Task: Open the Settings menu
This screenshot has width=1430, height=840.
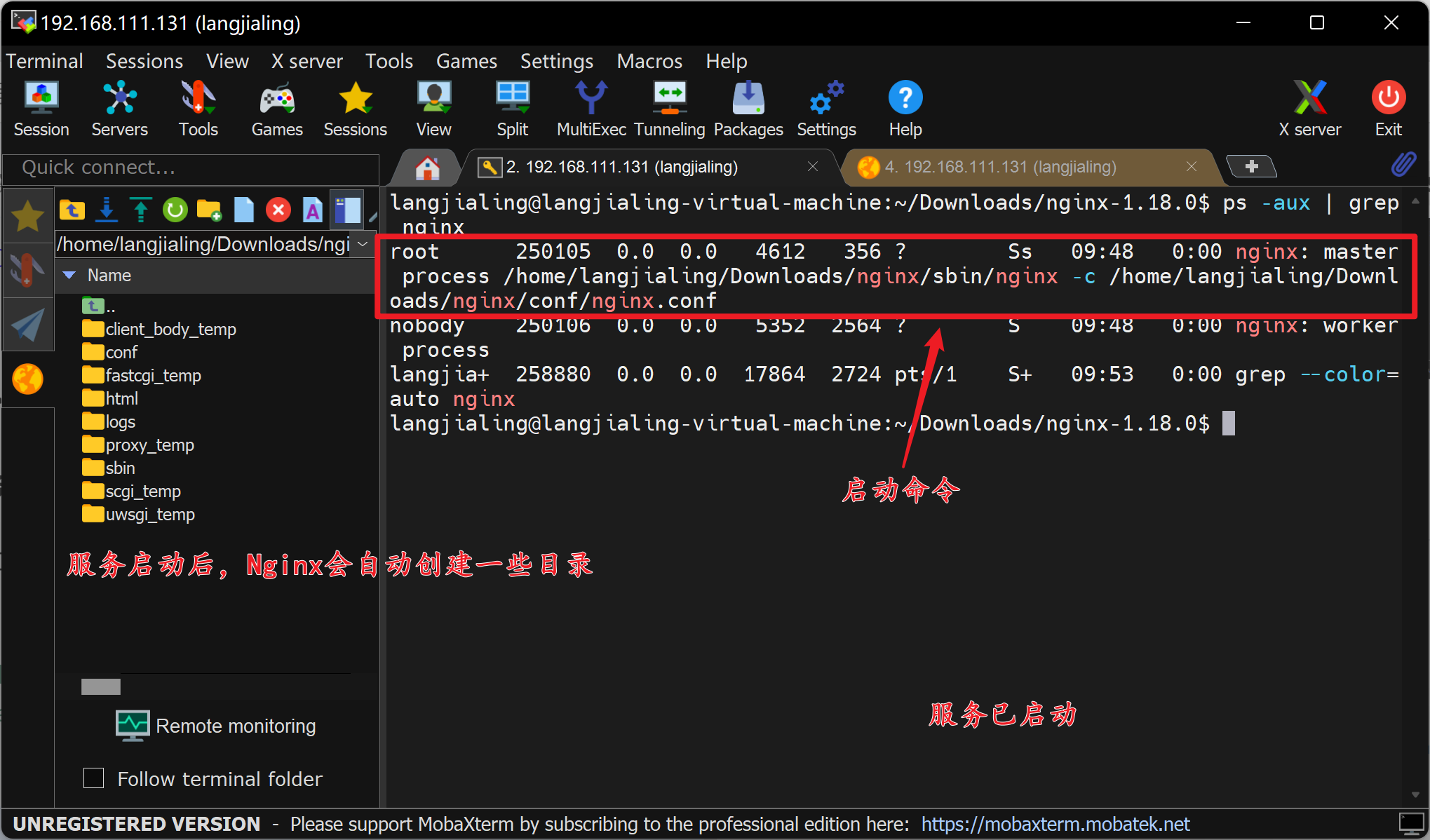Action: pyautogui.click(x=557, y=61)
